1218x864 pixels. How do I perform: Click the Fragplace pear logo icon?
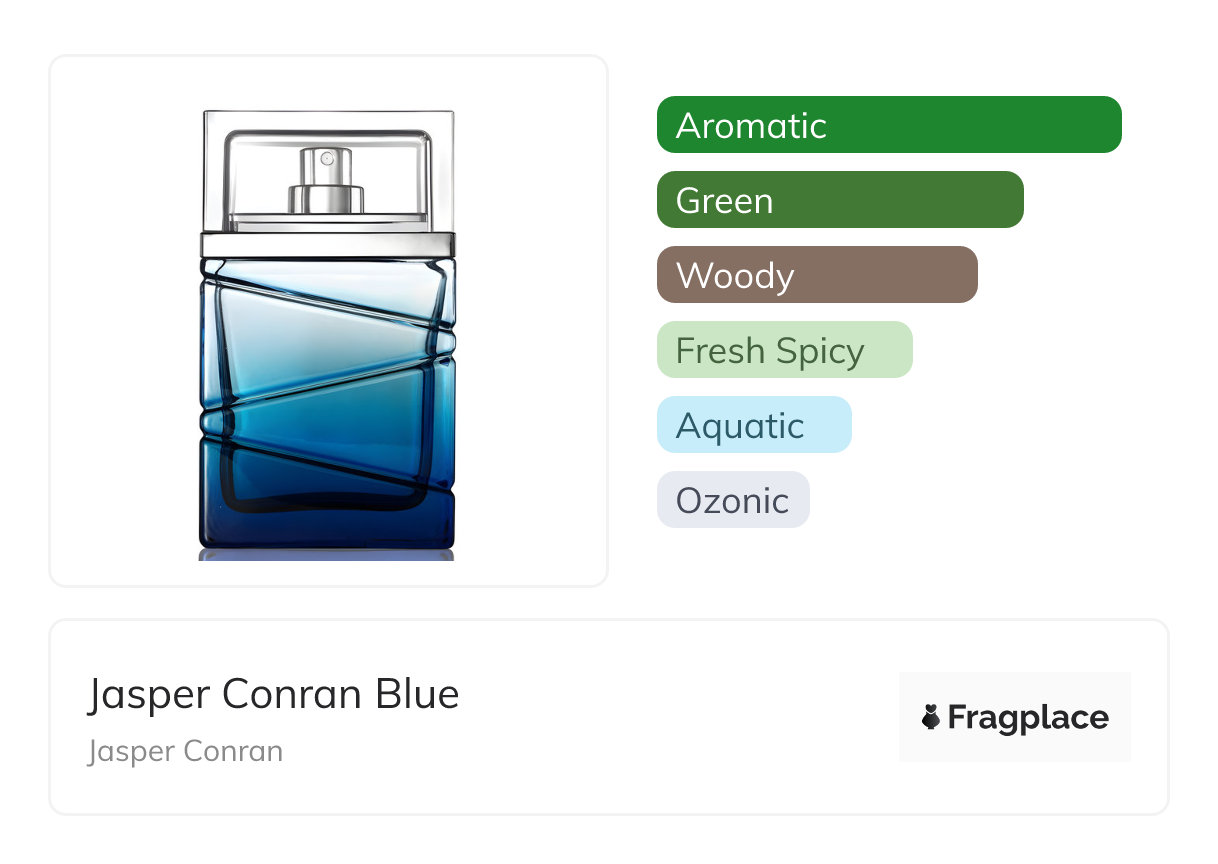click(x=932, y=717)
